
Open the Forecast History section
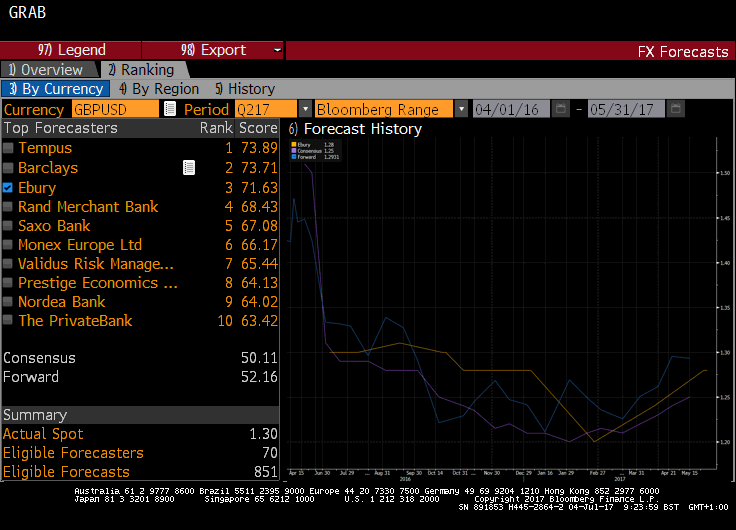pos(355,129)
